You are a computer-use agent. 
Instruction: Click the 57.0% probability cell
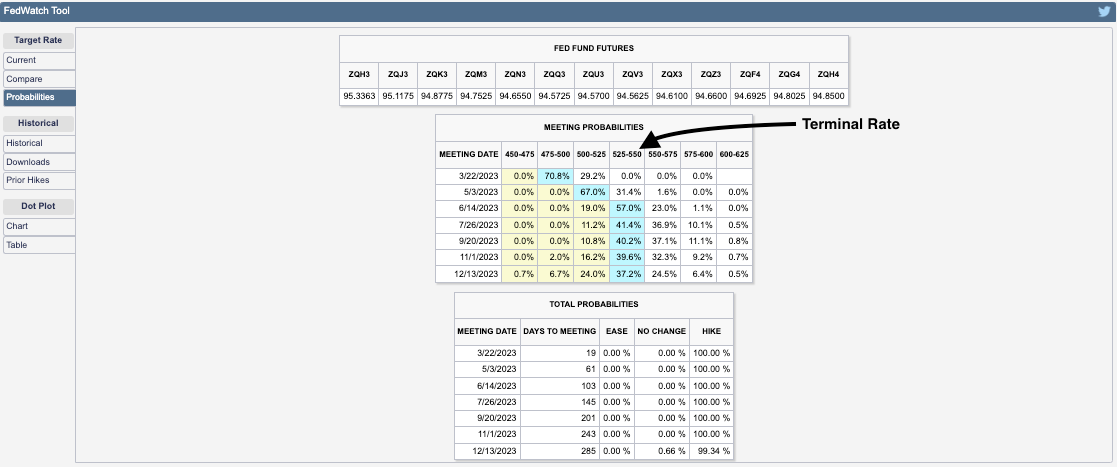pos(627,209)
